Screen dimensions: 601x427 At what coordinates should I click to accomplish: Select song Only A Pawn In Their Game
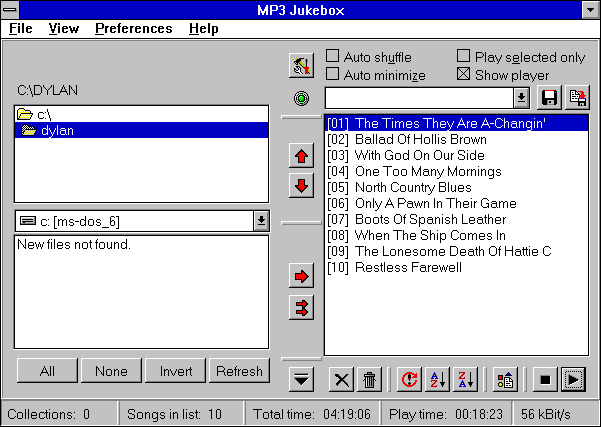(456, 203)
